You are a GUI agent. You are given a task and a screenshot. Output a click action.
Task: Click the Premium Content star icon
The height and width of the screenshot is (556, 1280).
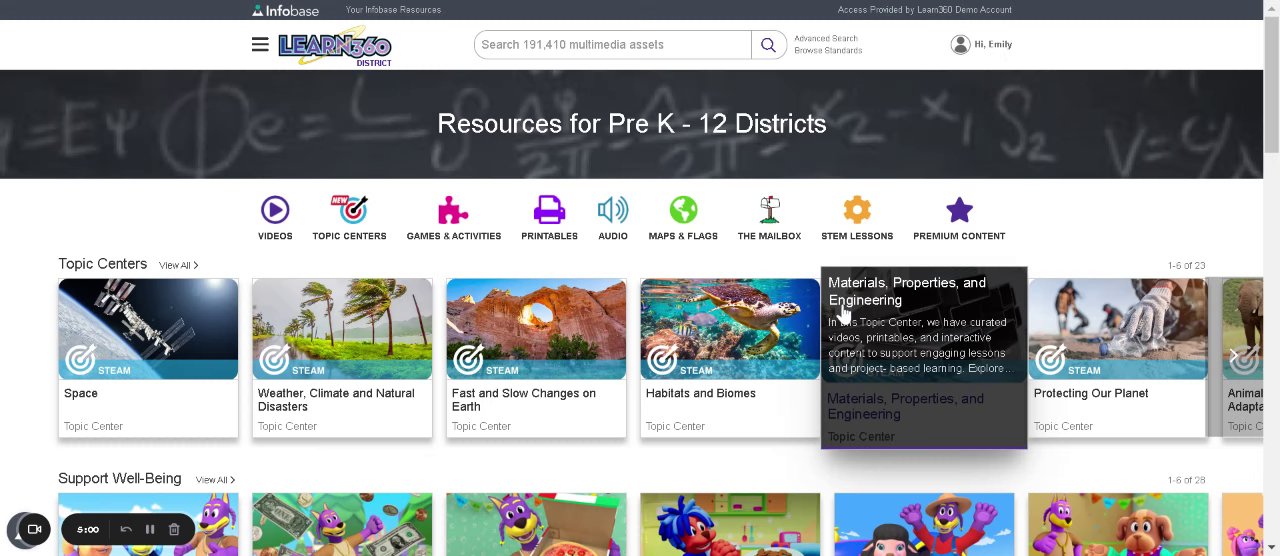(959, 210)
